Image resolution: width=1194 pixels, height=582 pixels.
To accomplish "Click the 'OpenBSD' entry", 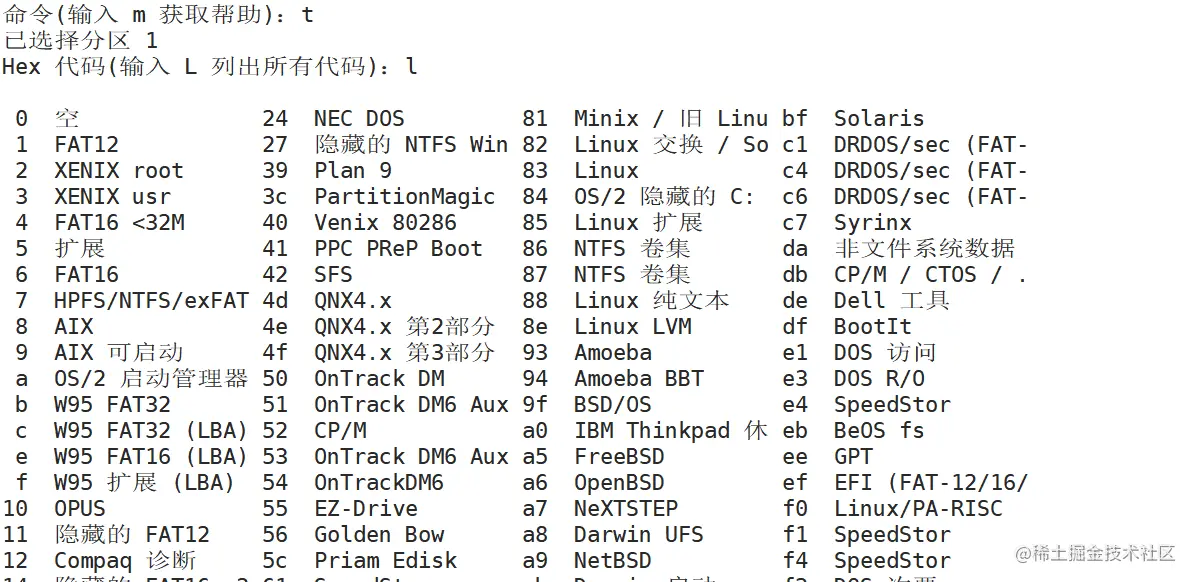I will [x=619, y=482].
